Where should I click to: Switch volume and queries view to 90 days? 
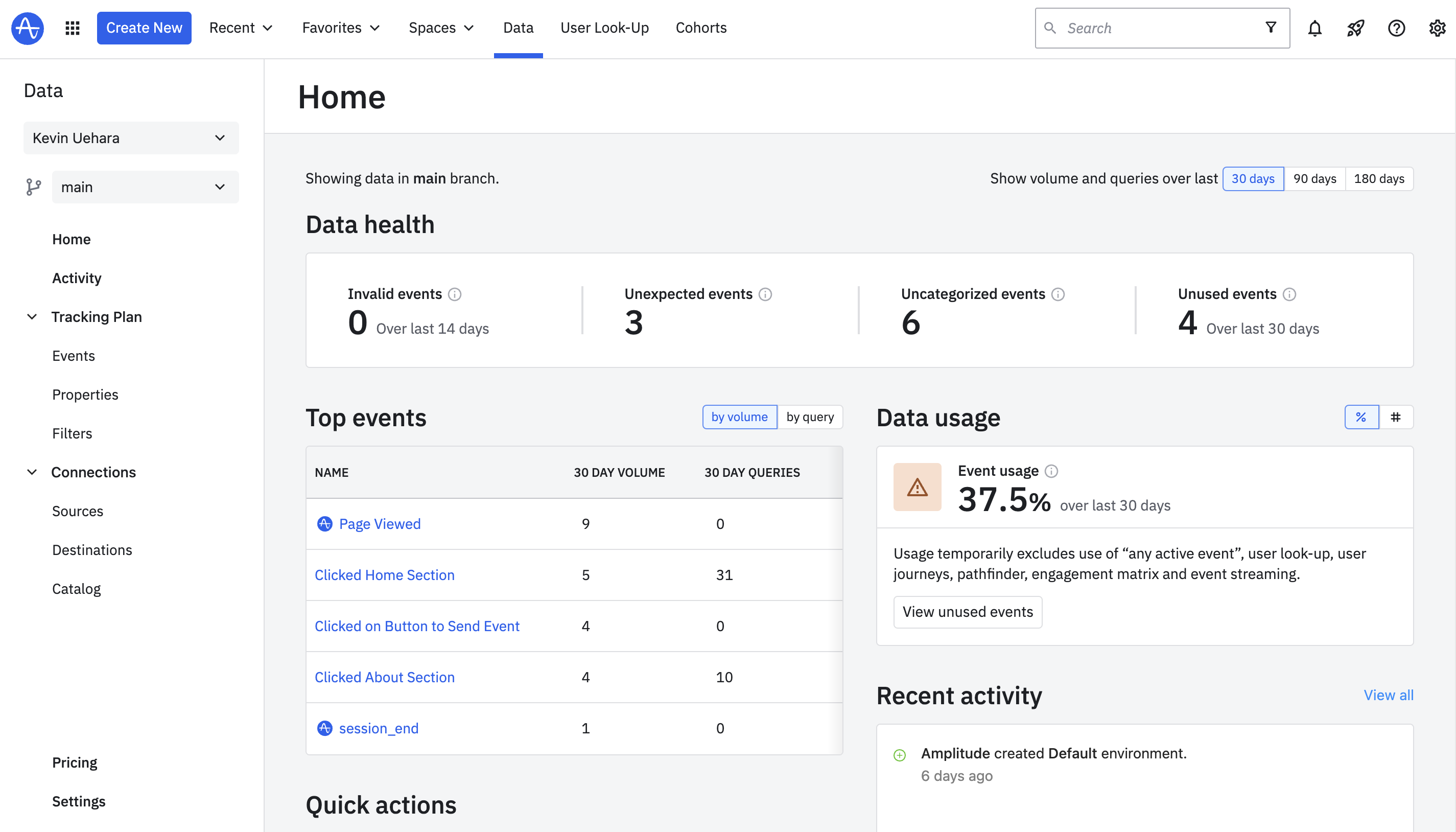click(1315, 178)
